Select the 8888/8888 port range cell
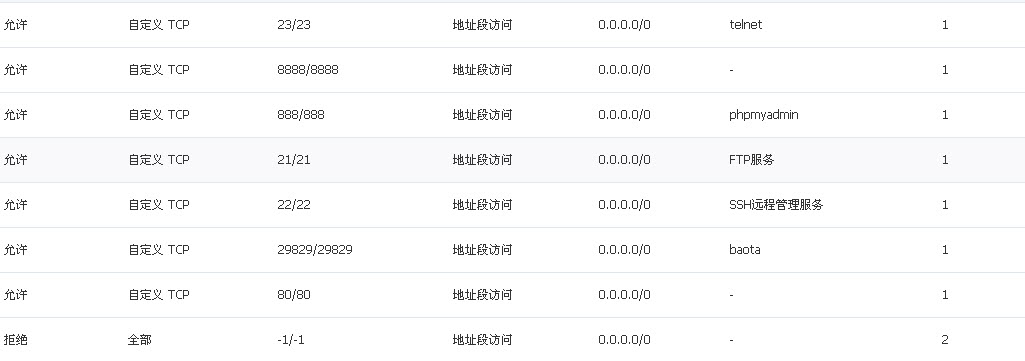The height and width of the screenshot is (361, 1025). [308, 70]
